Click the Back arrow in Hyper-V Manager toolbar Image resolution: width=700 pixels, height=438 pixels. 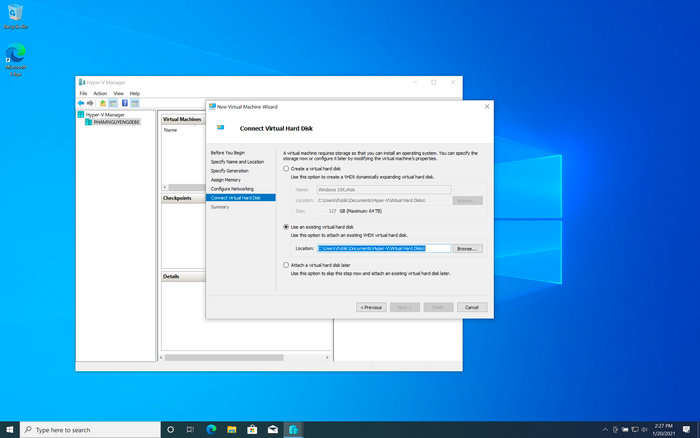pyautogui.click(x=81, y=103)
